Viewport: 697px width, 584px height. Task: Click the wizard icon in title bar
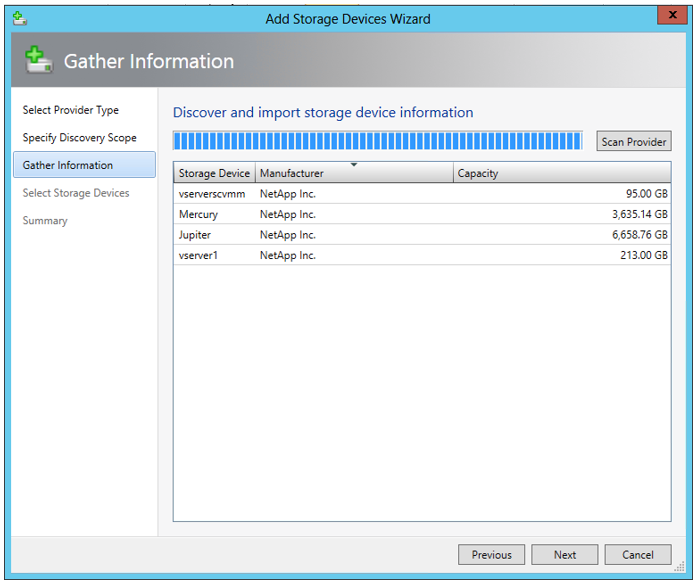[x=20, y=18]
